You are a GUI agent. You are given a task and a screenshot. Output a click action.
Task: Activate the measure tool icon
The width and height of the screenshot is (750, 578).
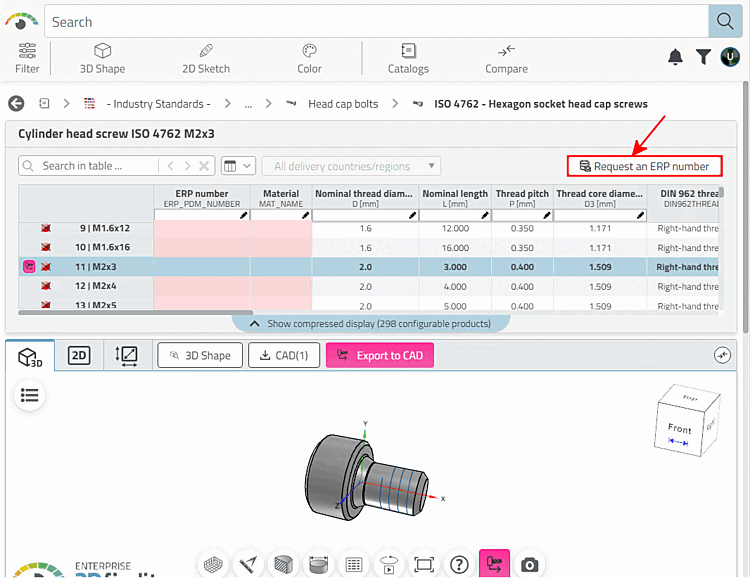(x=248, y=565)
